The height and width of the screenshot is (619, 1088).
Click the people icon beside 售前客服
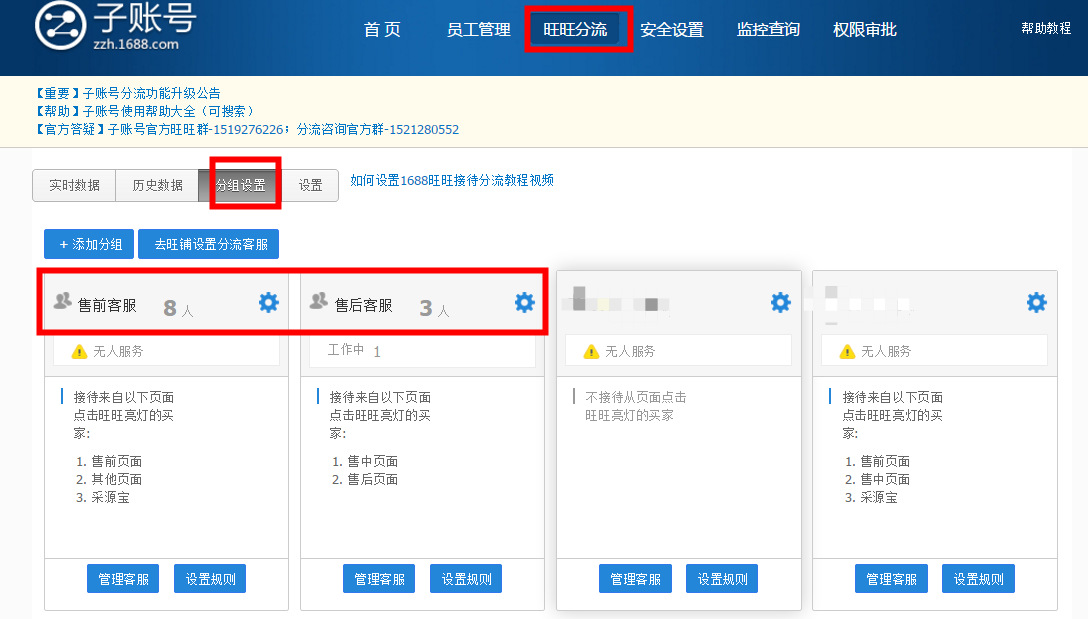62,301
